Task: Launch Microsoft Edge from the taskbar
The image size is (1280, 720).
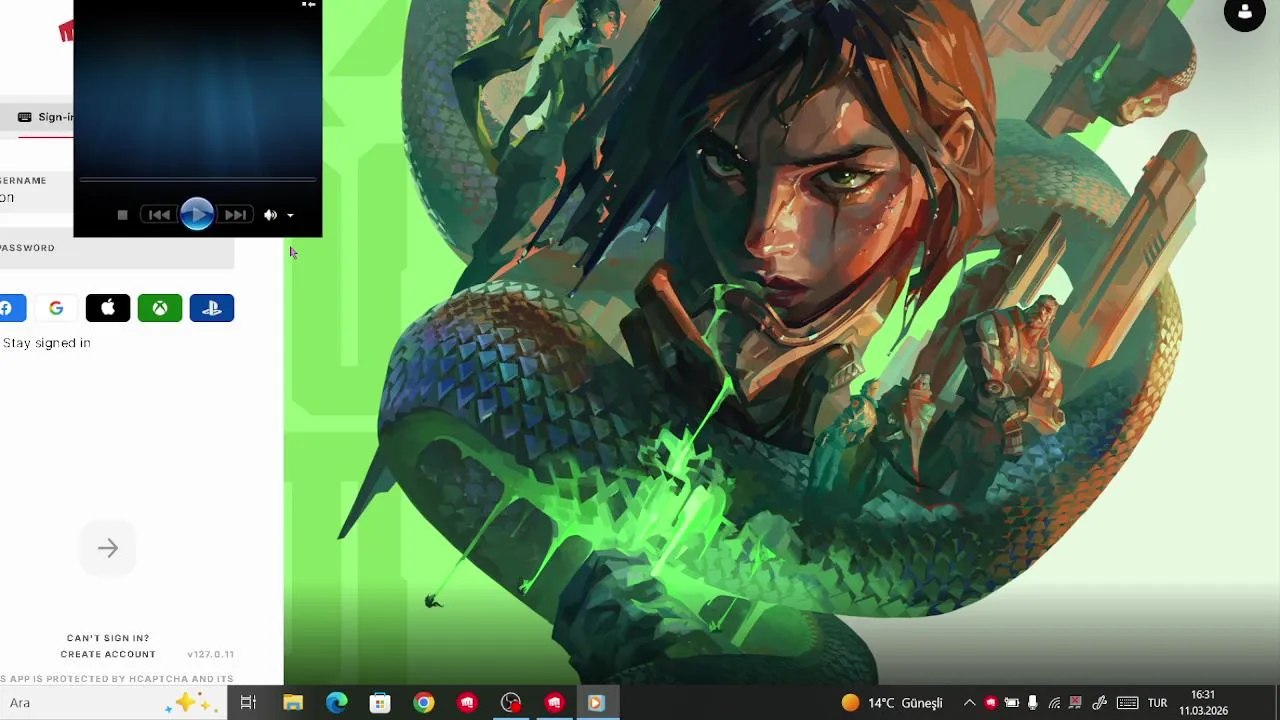Action: [337, 703]
